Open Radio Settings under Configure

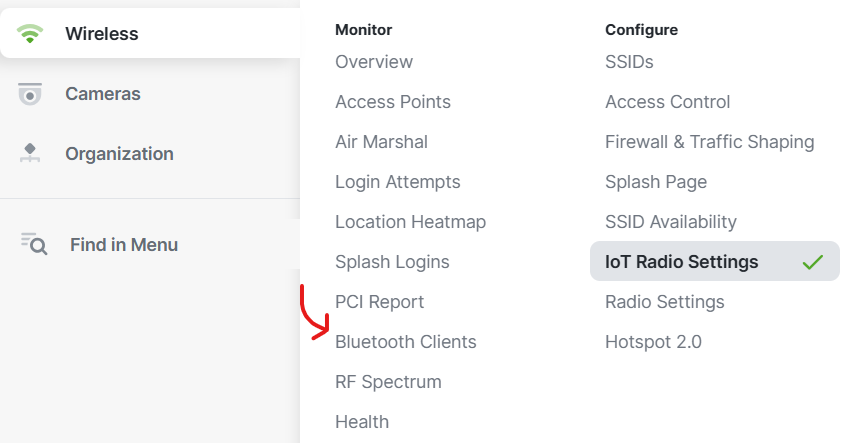(x=665, y=302)
